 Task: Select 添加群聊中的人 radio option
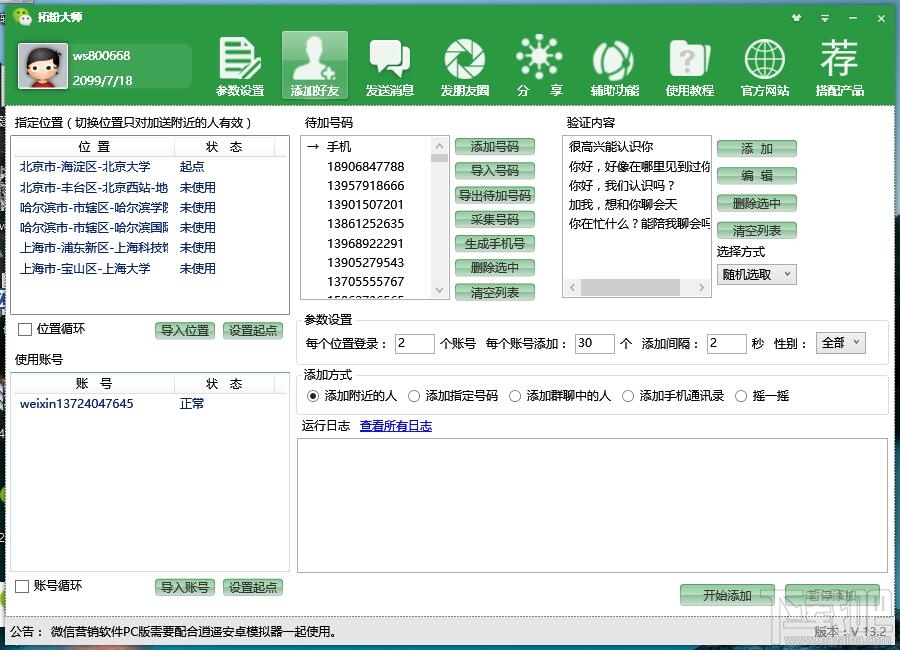(x=515, y=396)
